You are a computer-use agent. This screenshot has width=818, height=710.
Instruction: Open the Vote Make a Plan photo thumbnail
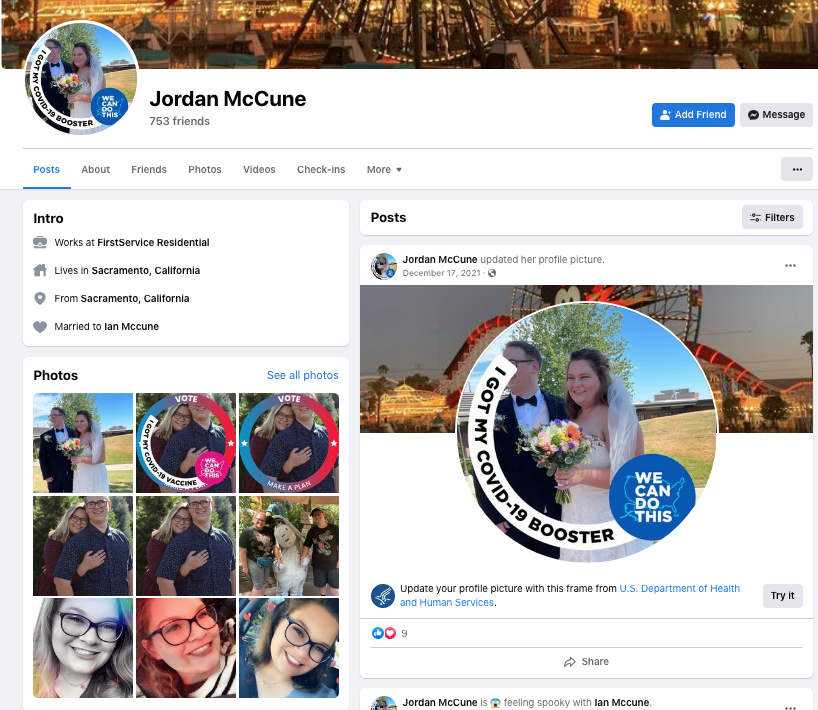click(289, 443)
